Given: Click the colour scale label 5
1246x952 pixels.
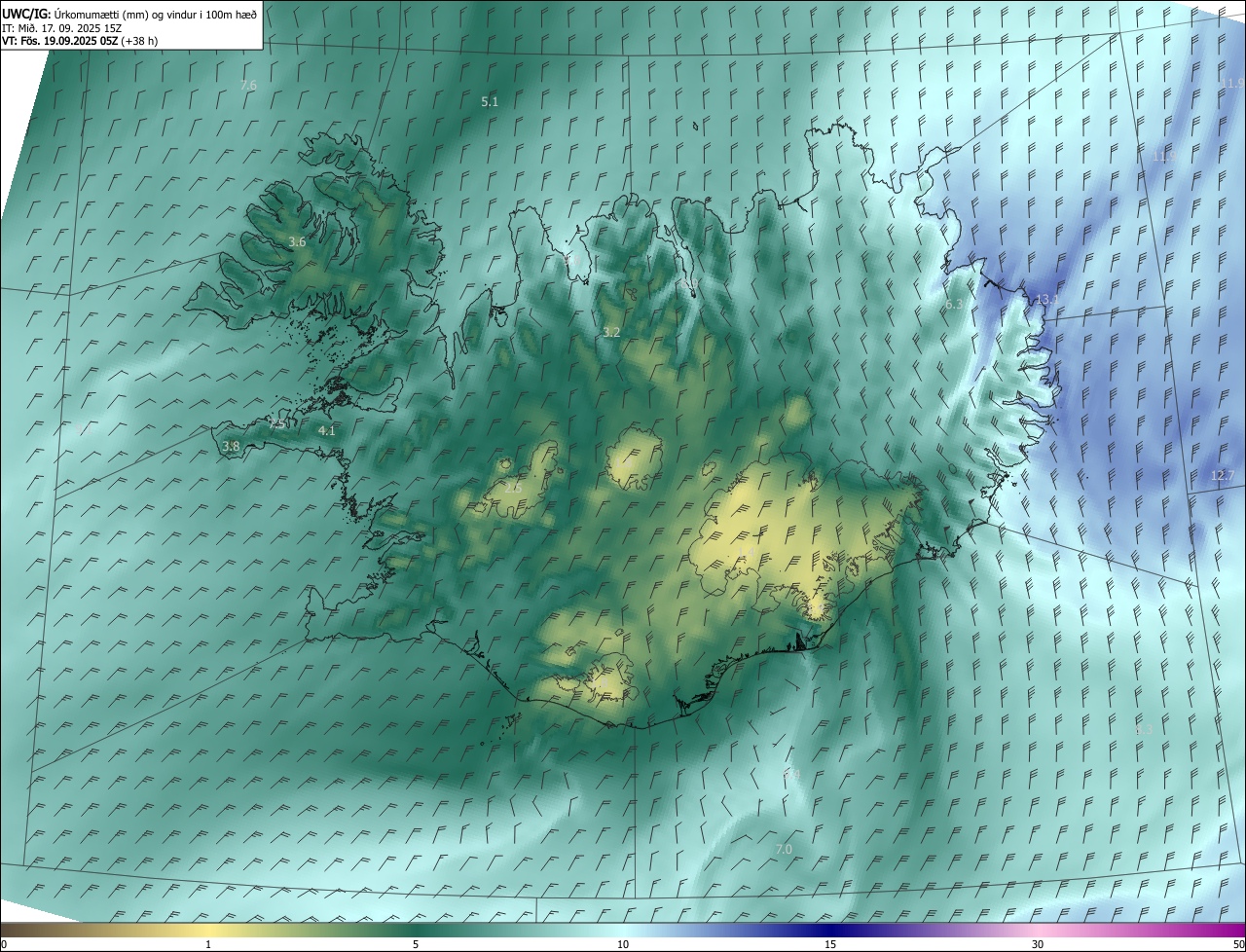Looking at the screenshot, I should (416, 945).
